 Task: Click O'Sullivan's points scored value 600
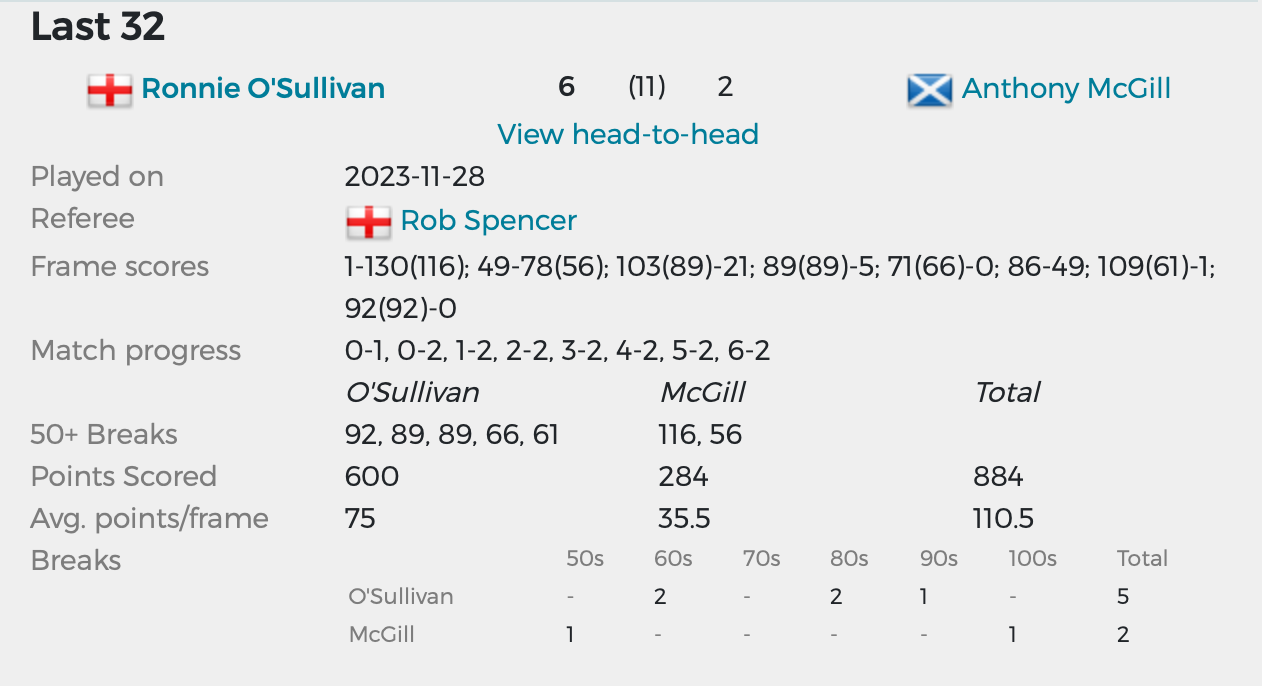372,477
